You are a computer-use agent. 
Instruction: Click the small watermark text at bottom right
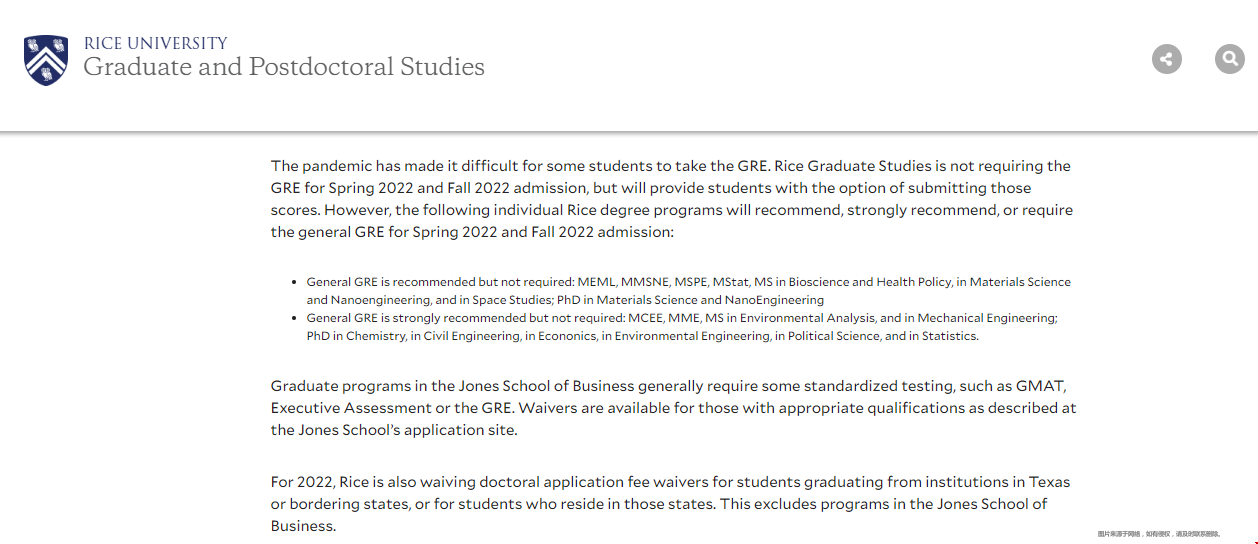[1158, 534]
